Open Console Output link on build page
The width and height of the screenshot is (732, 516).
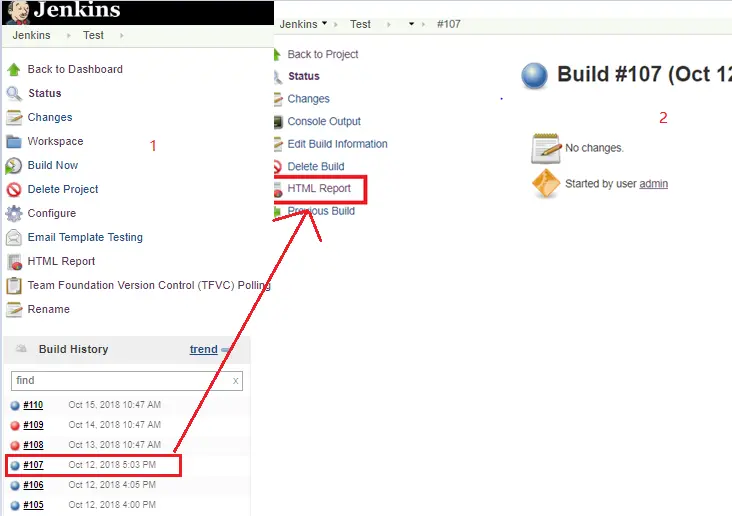[324, 121]
